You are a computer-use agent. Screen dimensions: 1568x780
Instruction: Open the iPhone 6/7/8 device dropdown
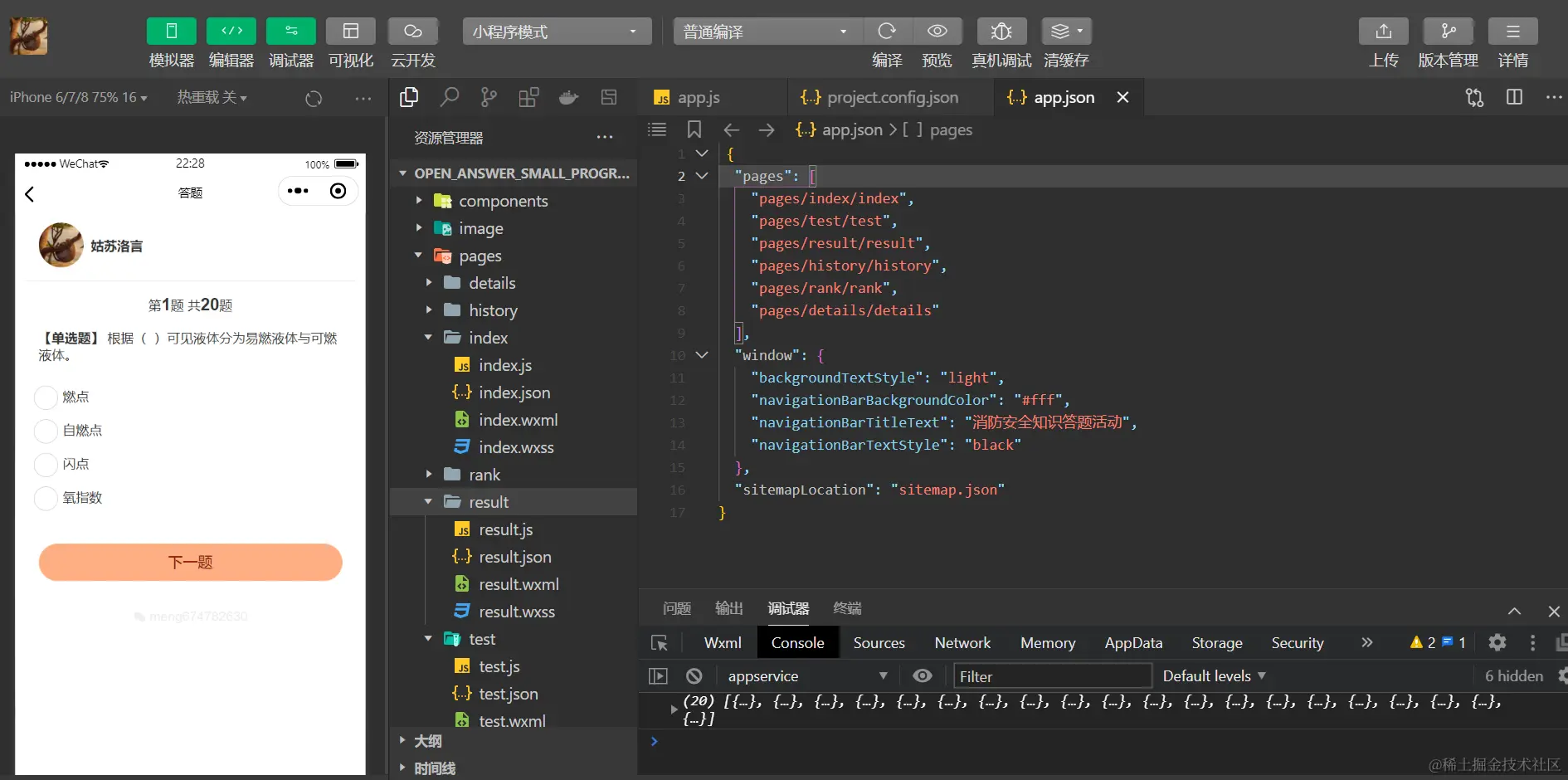click(79, 97)
